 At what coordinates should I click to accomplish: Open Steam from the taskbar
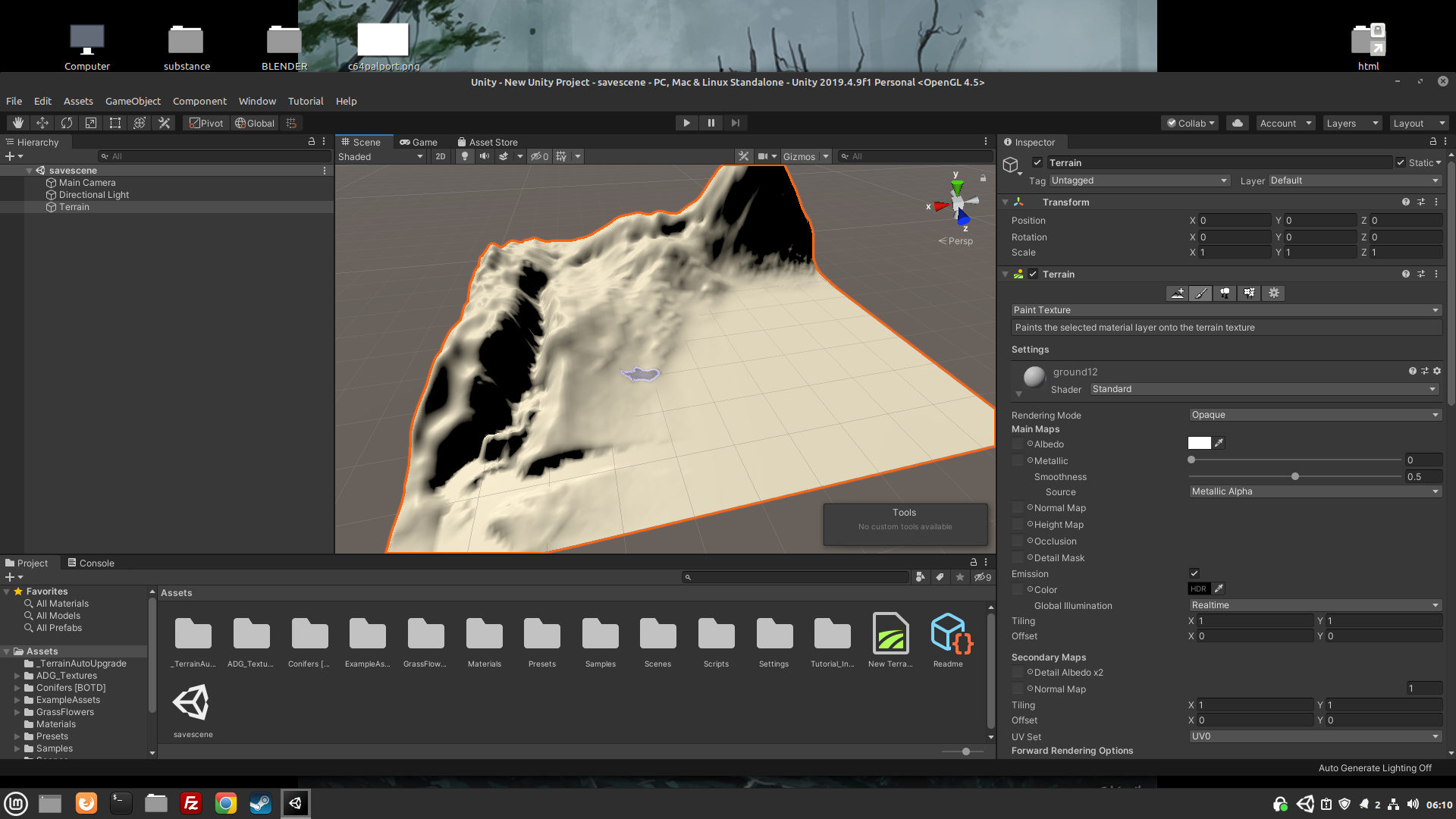pyautogui.click(x=260, y=803)
